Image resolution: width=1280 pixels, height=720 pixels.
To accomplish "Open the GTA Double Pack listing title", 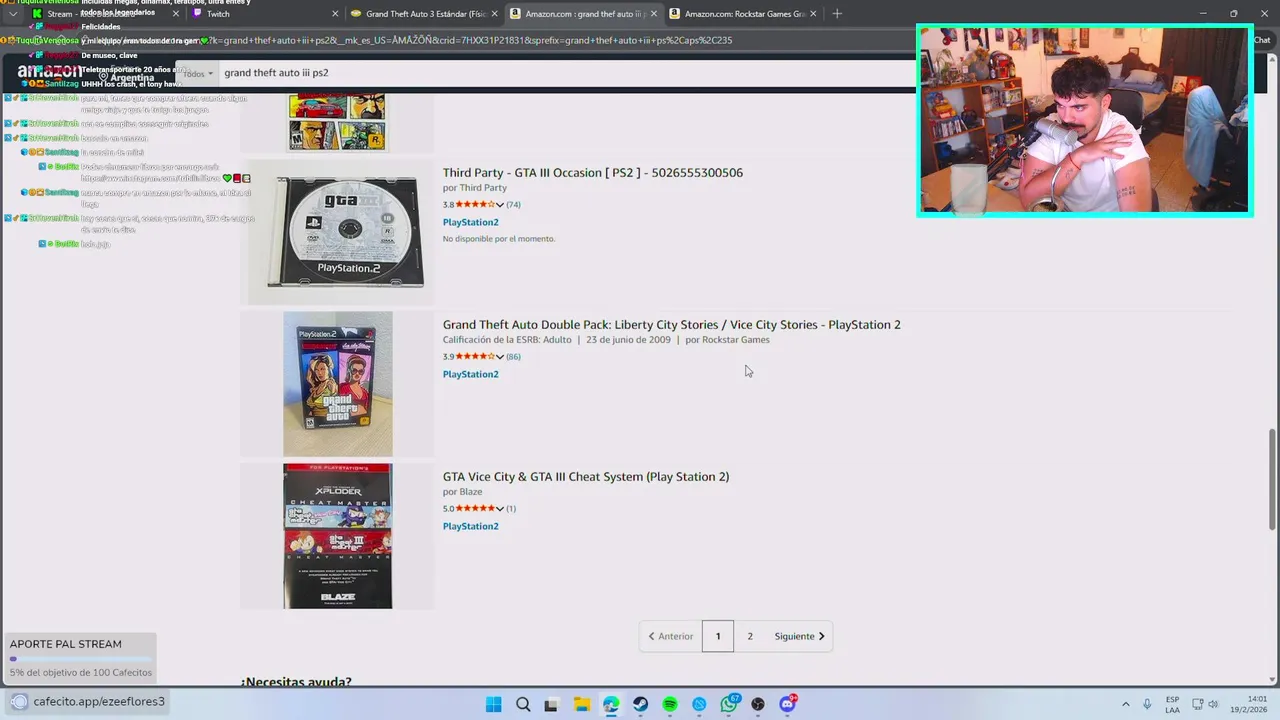I will click(x=672, y=325).
